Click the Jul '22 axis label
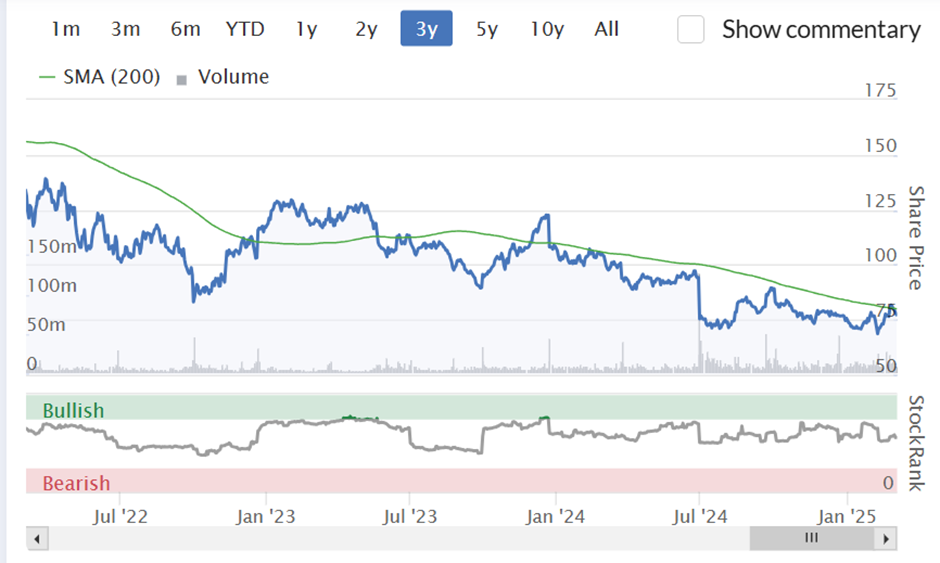This screenshot has height=563, width=940. 120,516
